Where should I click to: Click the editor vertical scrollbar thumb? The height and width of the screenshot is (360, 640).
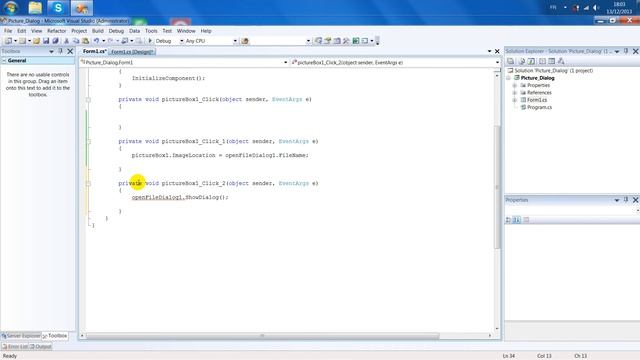pos(497,187)
